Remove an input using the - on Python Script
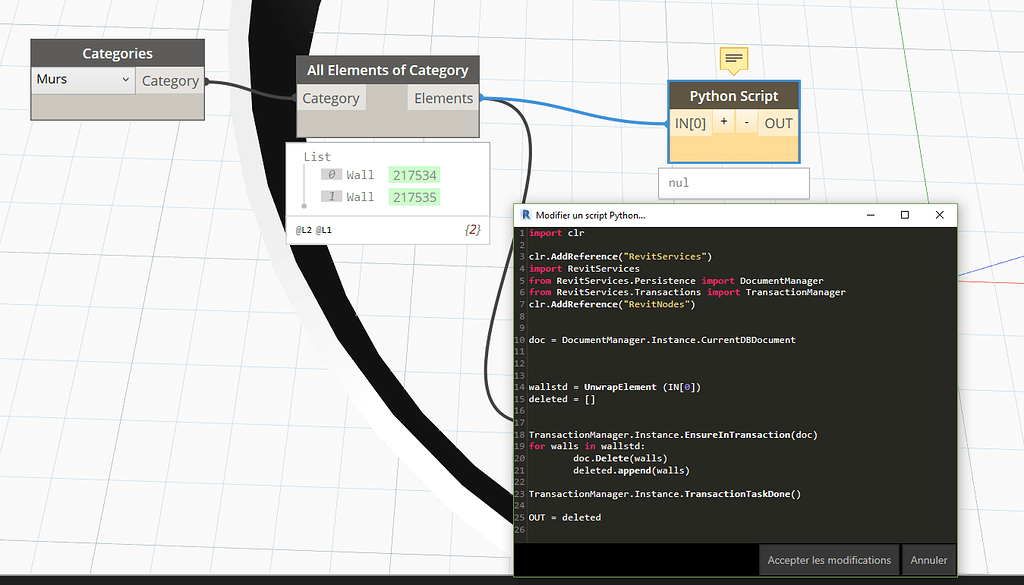The width and height of the screenshot is (1024, 585). click(746, 121)
